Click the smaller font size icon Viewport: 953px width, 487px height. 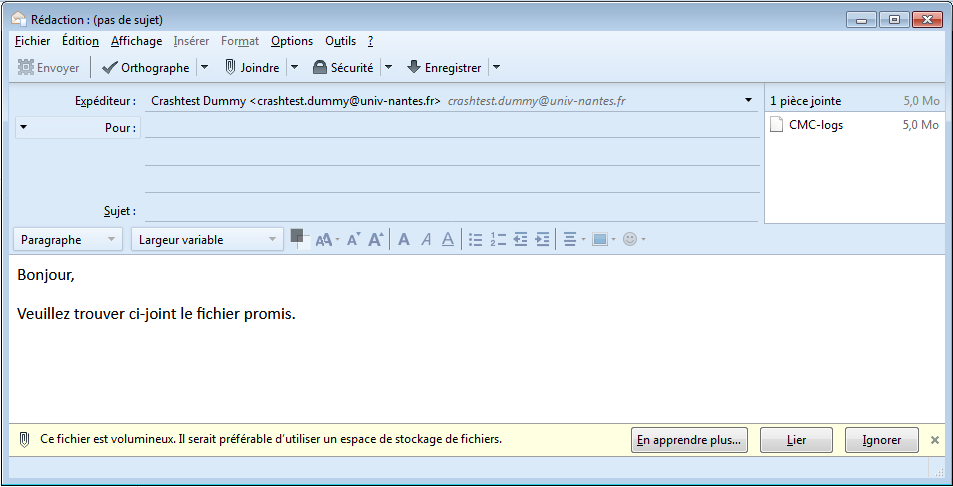coord(353,240)
